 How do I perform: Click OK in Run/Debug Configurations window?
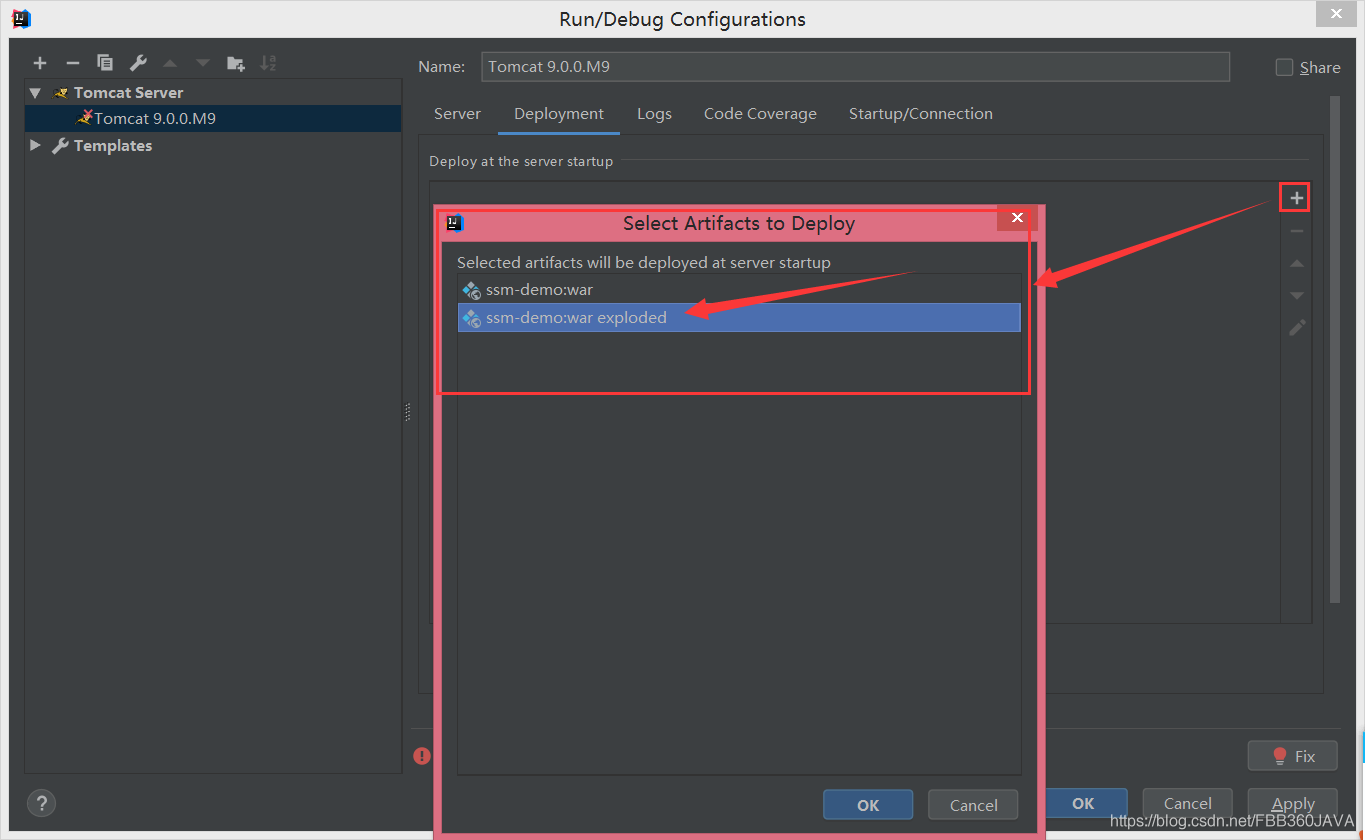pyautogui.click(x=1085, y=803)
